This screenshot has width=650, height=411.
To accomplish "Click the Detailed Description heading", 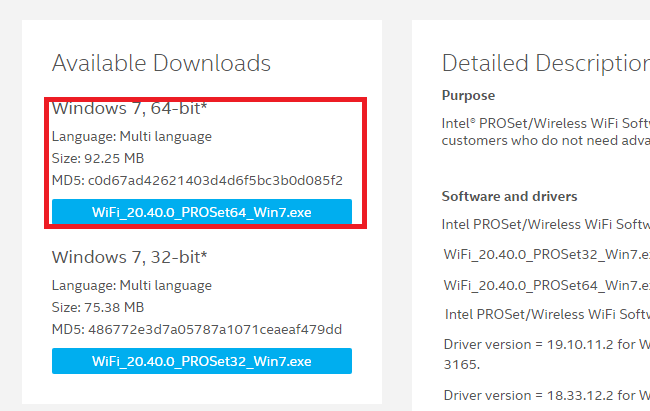I will (545, 63).
